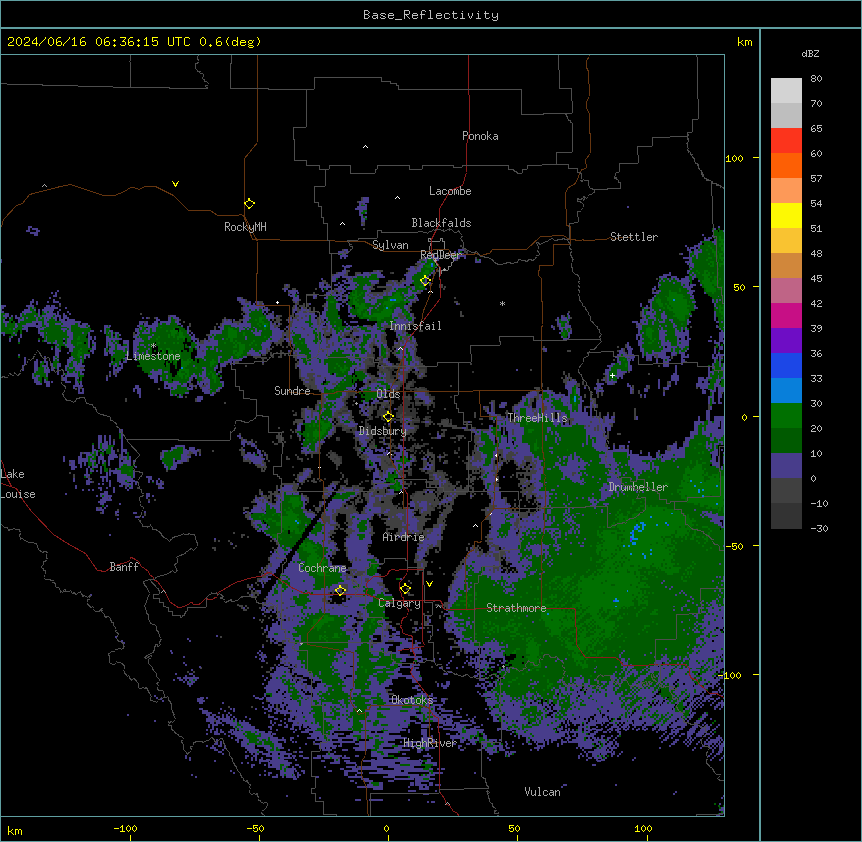The width and height of the screenshot is (862, 842).
Task: Click the yellow diamond marker below RedDeer
Action: tap(425, 281)
